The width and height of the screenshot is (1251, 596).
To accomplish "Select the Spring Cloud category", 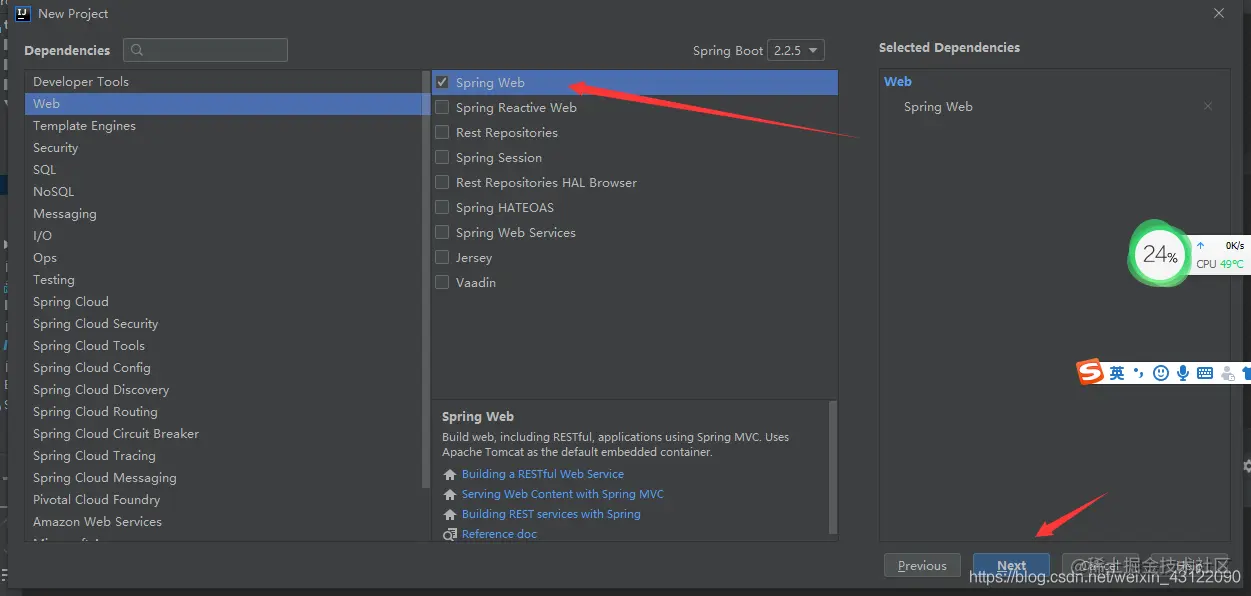I will 224,302.
